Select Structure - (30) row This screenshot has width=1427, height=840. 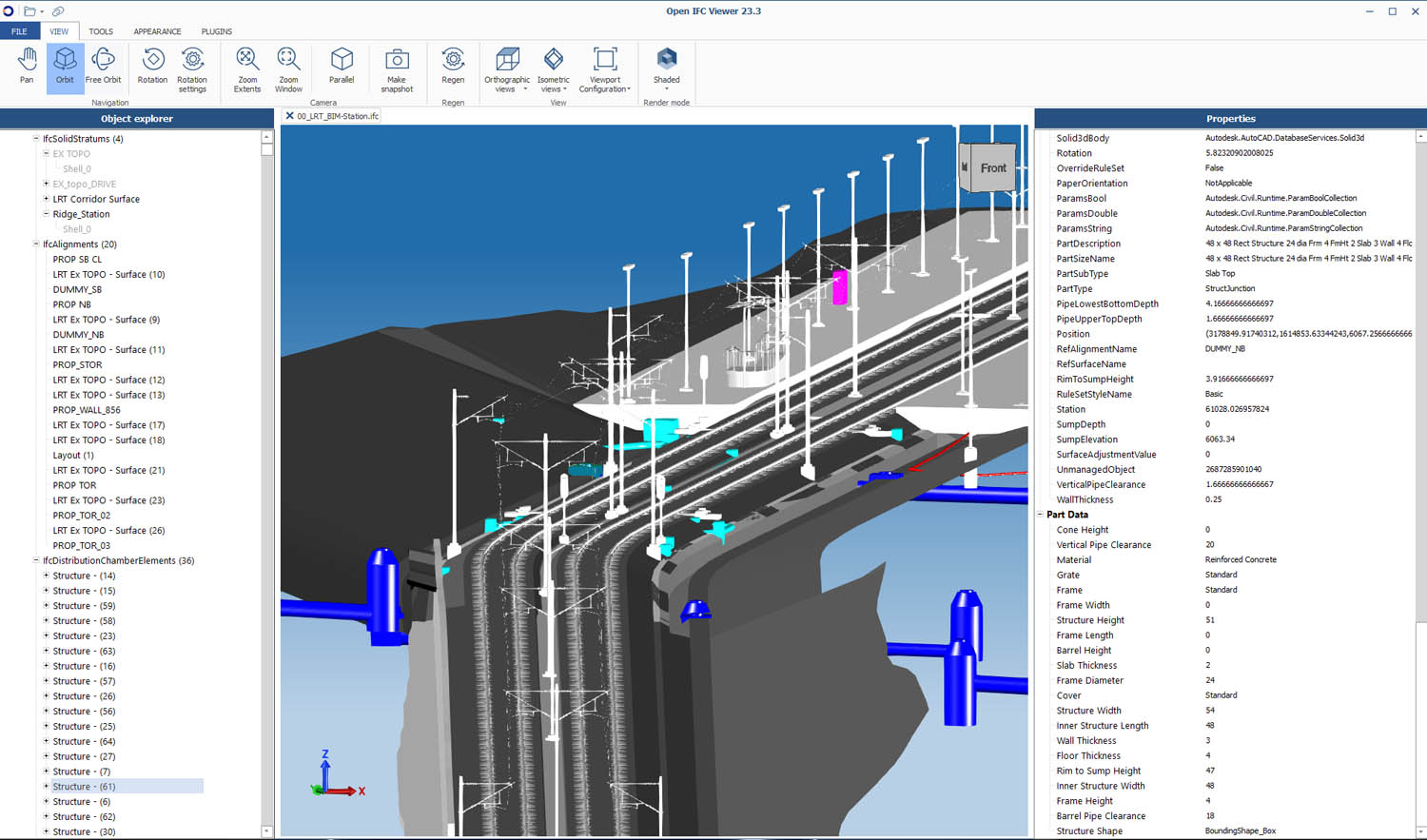(x=84, y=832)
